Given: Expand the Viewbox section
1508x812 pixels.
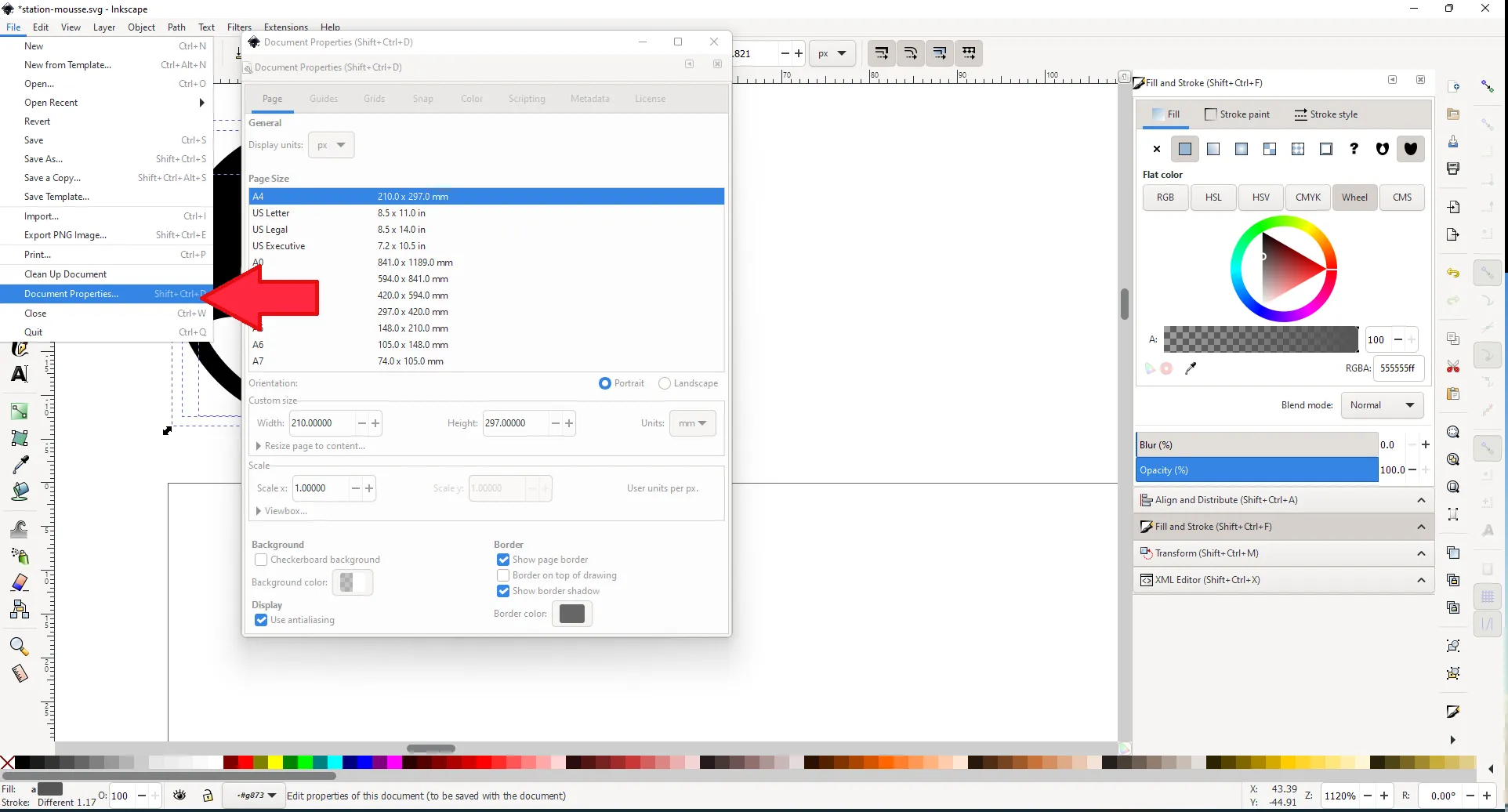Looking at the screenshot, I should (x=282, y=511).
